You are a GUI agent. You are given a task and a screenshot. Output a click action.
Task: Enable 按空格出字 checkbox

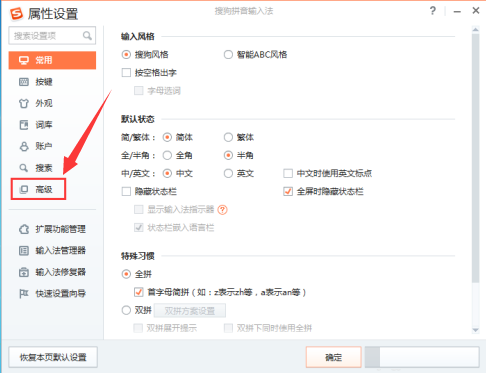coord(126,73)
